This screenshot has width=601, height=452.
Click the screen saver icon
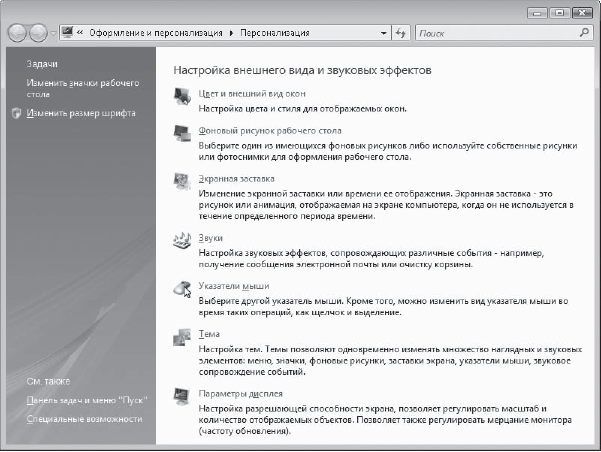click(182, 181)
